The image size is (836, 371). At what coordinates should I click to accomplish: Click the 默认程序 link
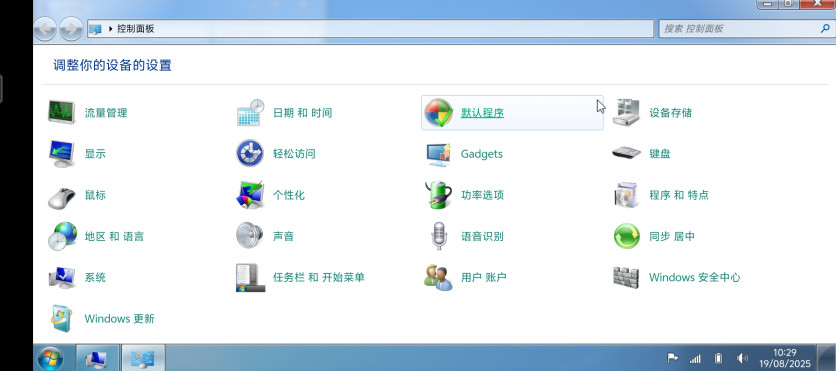click(482, 113)
